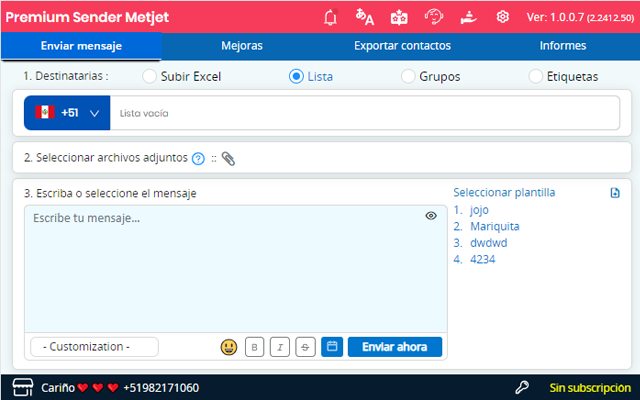Click the star rating gift icon
This screenshot has width=640, height=400.
(x=399, y=17)
